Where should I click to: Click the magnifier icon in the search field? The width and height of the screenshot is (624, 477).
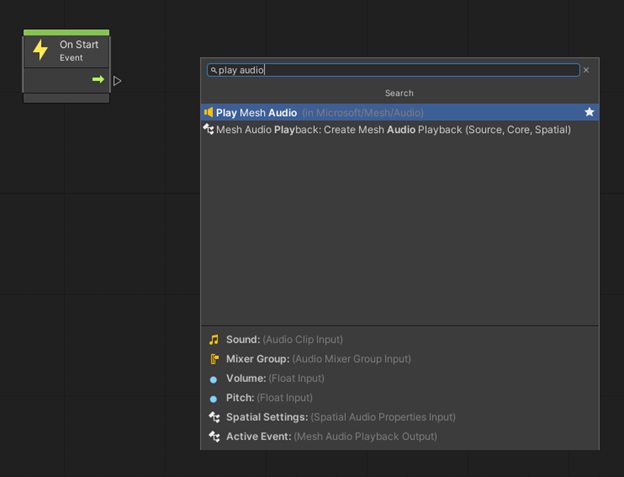(214, 70)
